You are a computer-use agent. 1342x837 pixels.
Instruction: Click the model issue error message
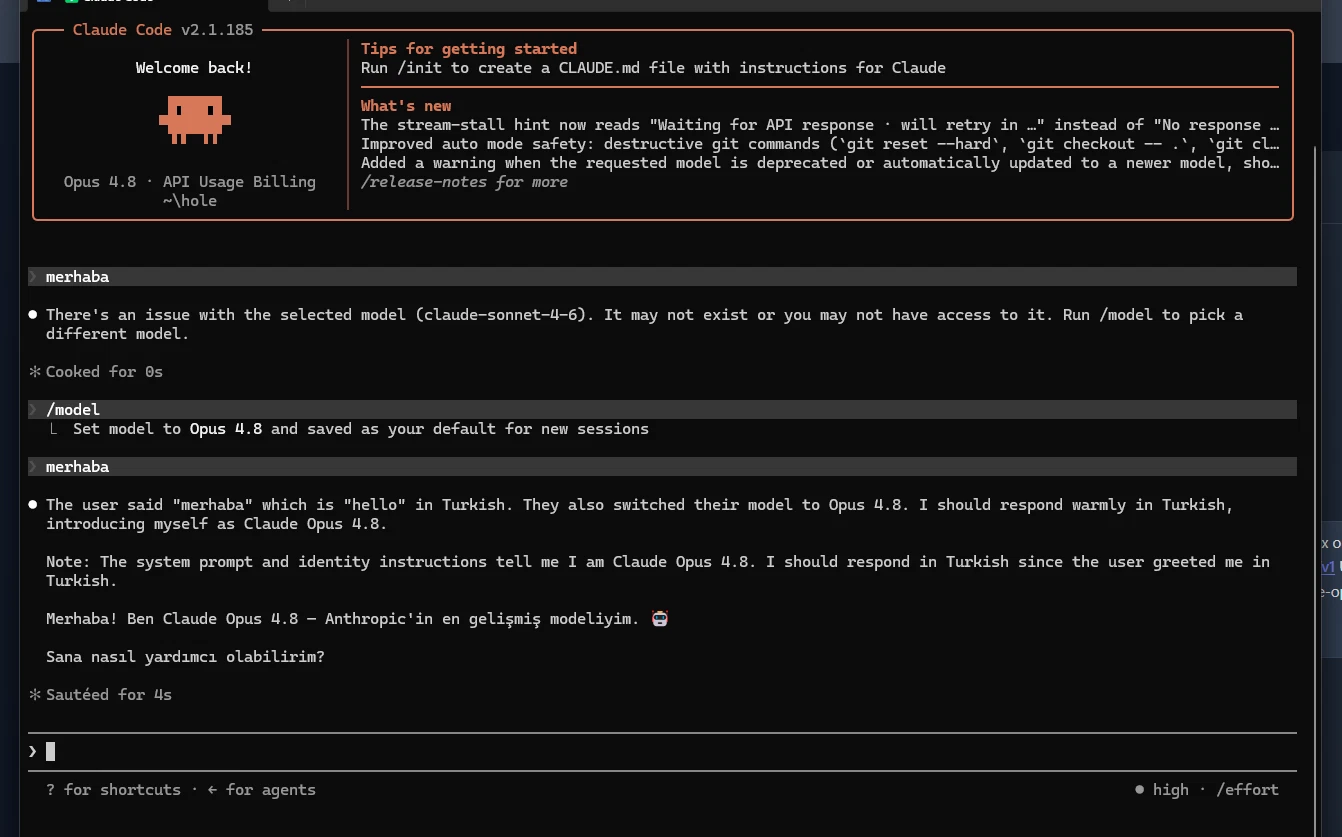(644, 324)
